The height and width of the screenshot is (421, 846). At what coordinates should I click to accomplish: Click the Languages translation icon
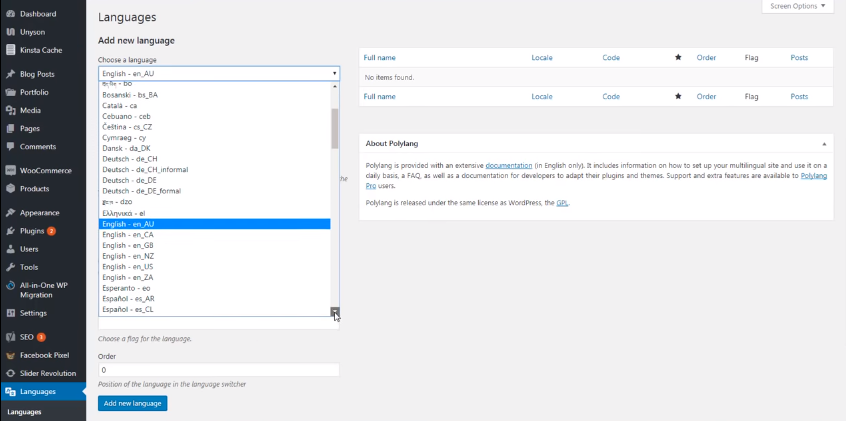tap(10, 392)
